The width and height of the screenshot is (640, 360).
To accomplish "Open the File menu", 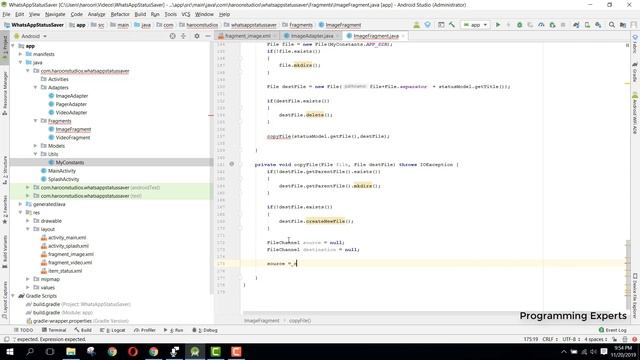I will click(x=6, y=14).
